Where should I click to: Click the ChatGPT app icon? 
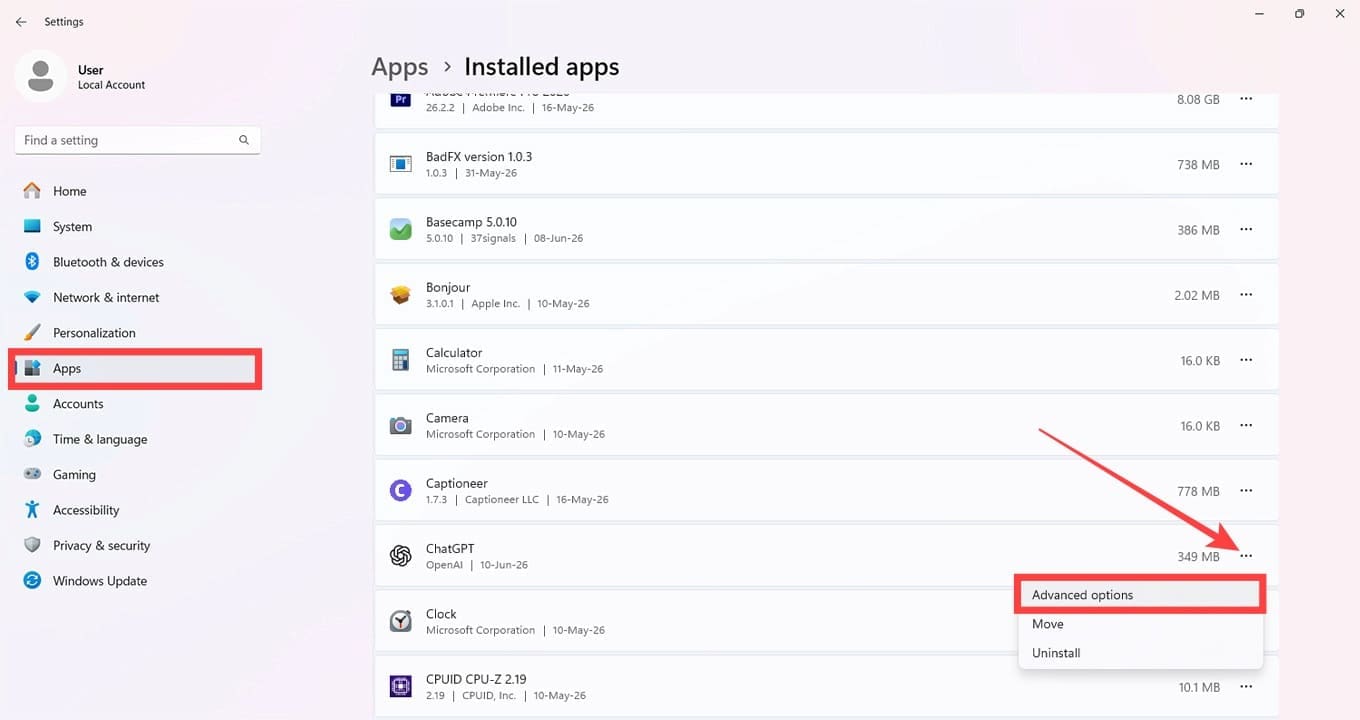(x=401, y=556)
